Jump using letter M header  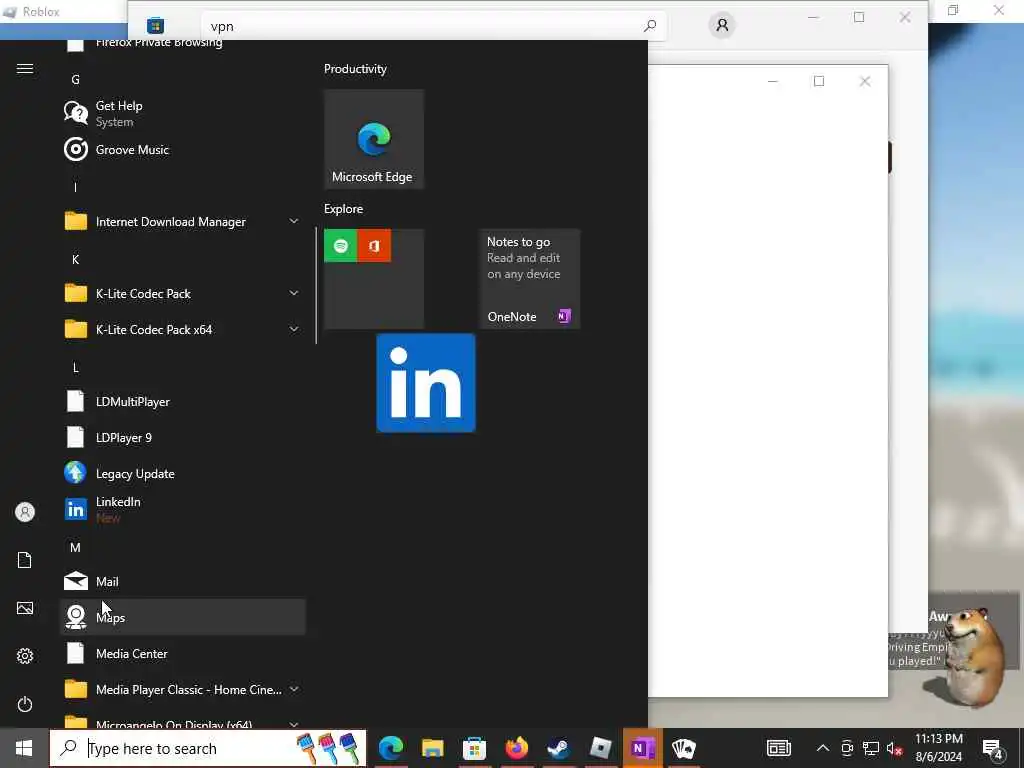tap(75, 547)
